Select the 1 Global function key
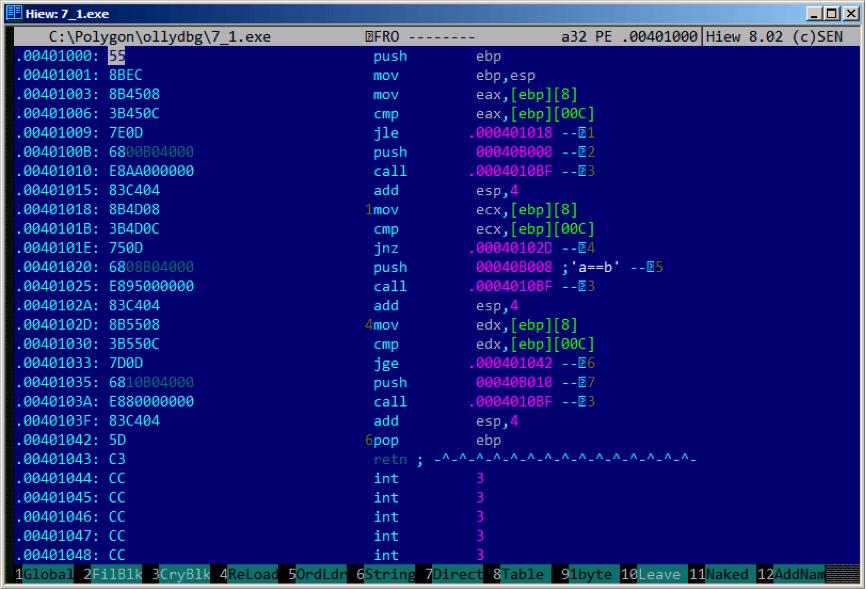The image size is (866, 589). (x=44, y=574)
